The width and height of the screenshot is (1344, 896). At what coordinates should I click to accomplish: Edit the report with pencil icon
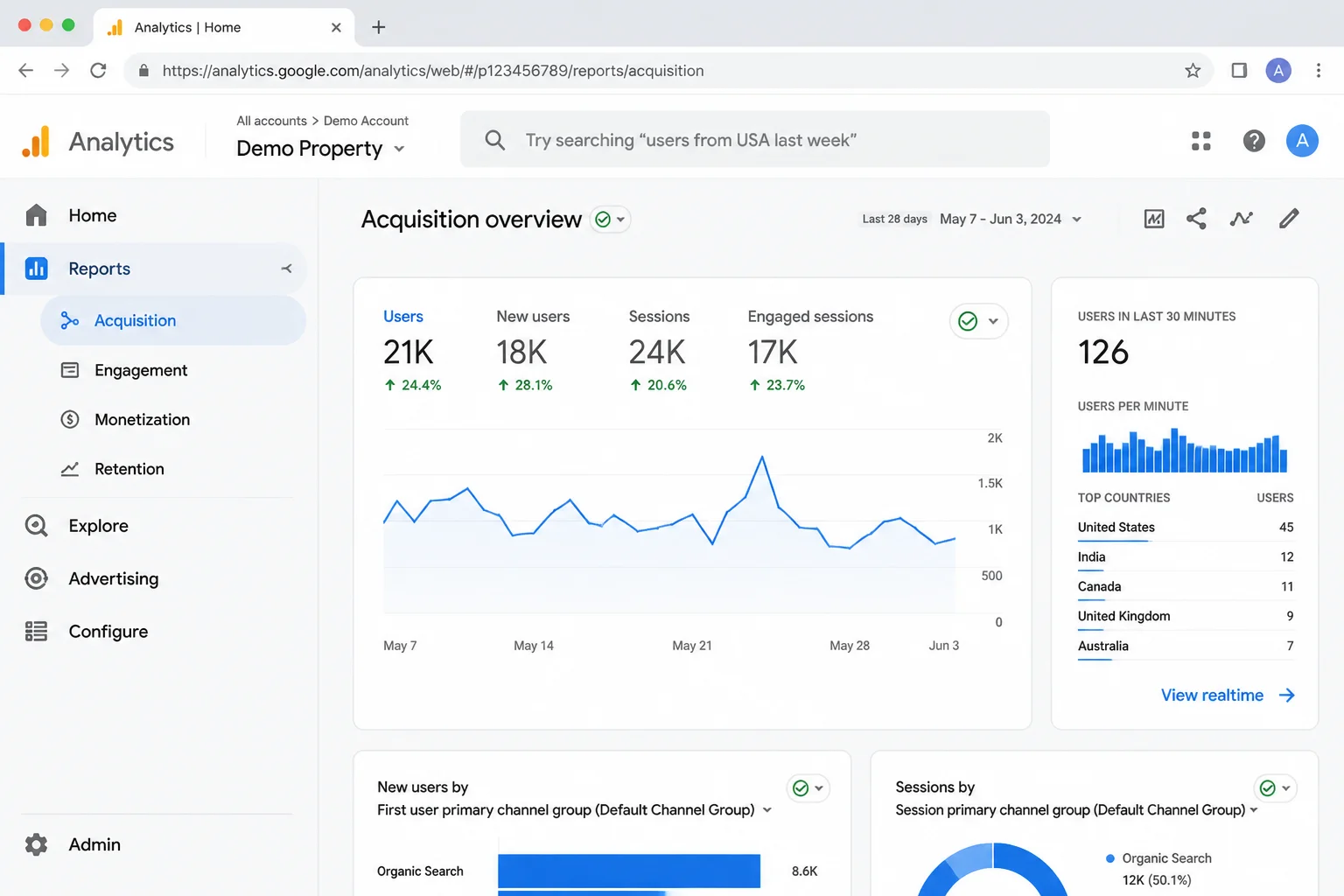tap(1289, 219)
